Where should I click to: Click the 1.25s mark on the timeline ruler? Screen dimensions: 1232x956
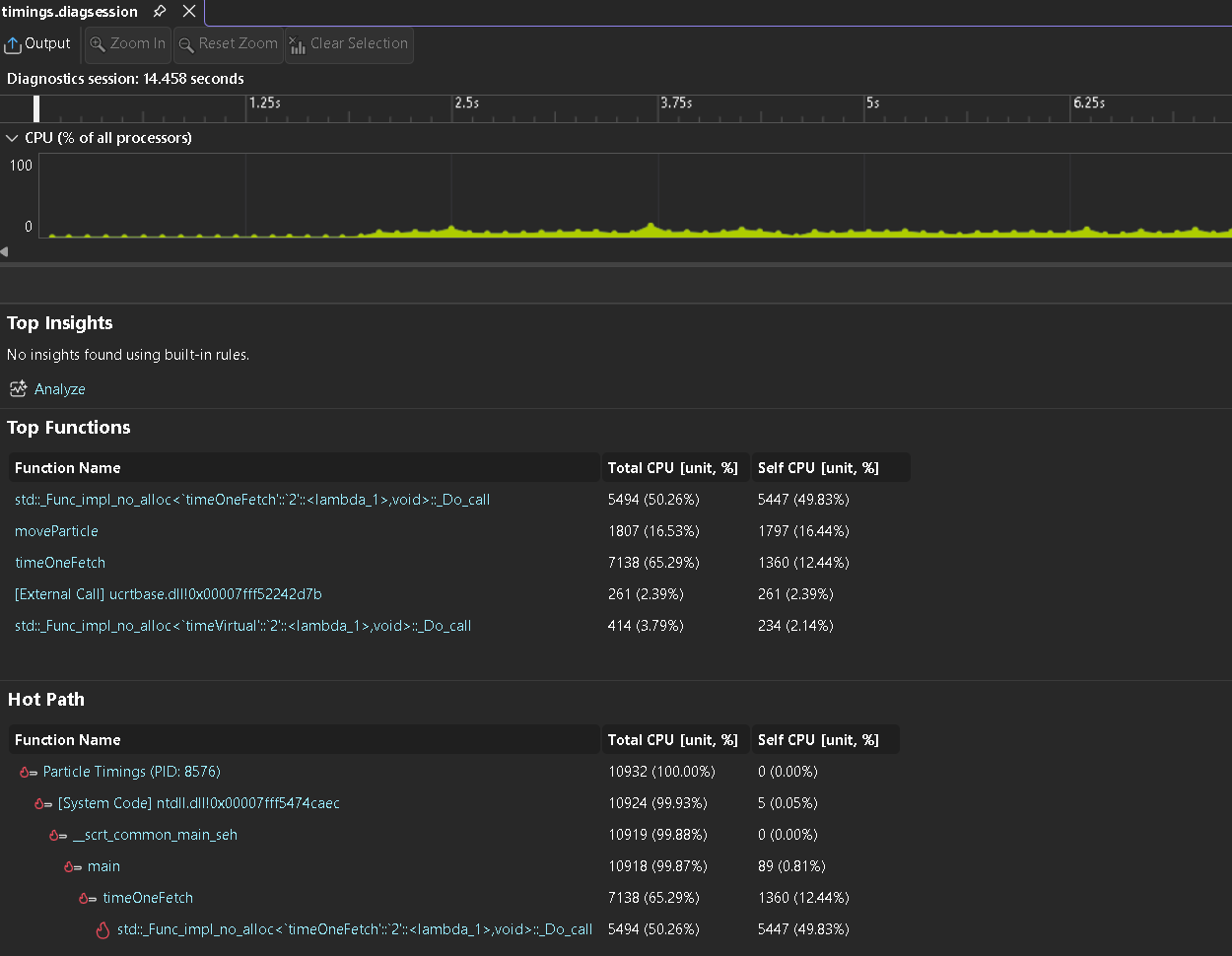click(264, 102)
